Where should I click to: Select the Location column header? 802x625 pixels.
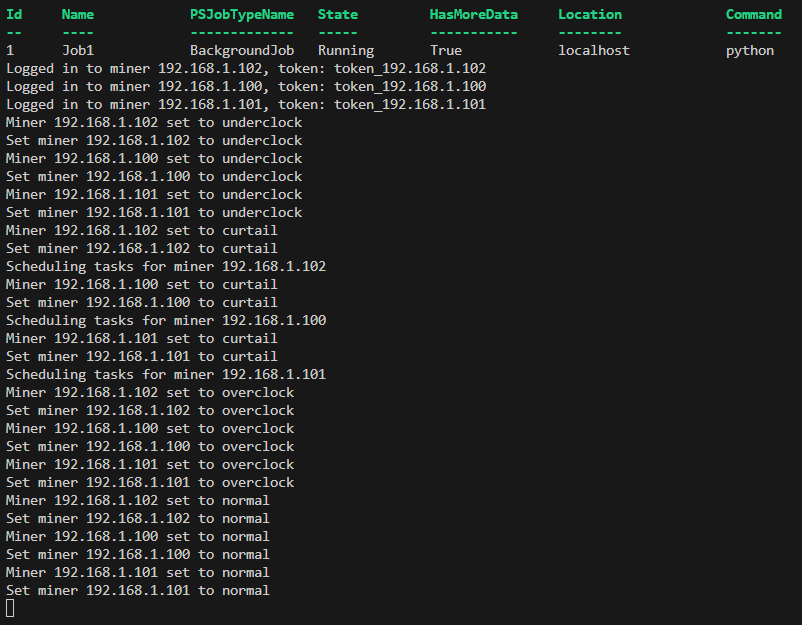pos(590,14)
